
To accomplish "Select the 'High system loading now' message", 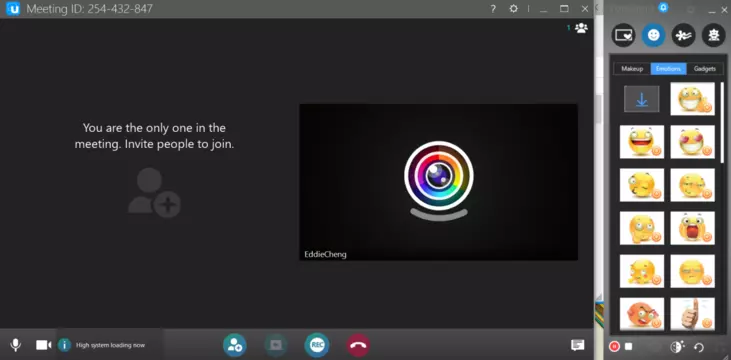I will point(110,346).
